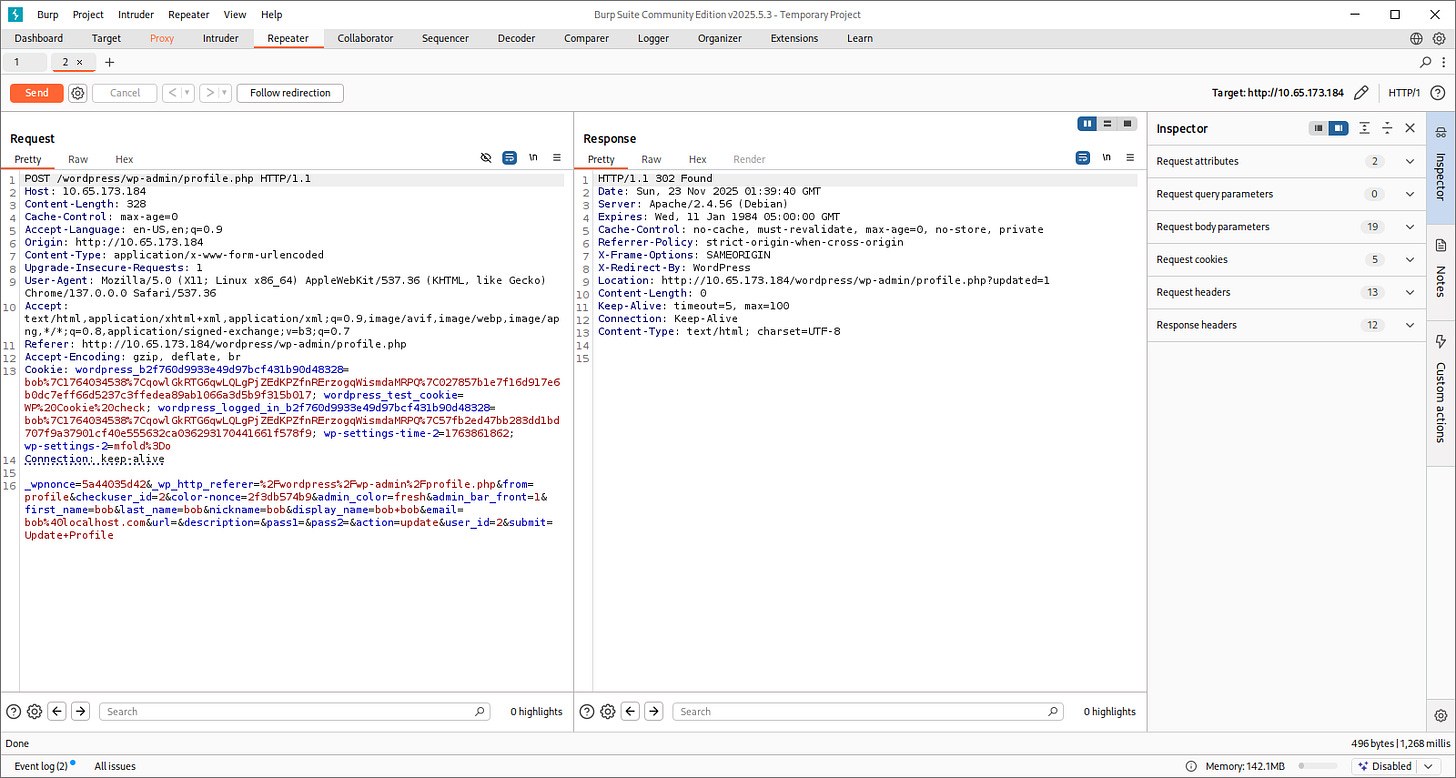Screen dimensions: 1456x778
Task: Open the history back dropdown arrow
Action: [187, 93]
